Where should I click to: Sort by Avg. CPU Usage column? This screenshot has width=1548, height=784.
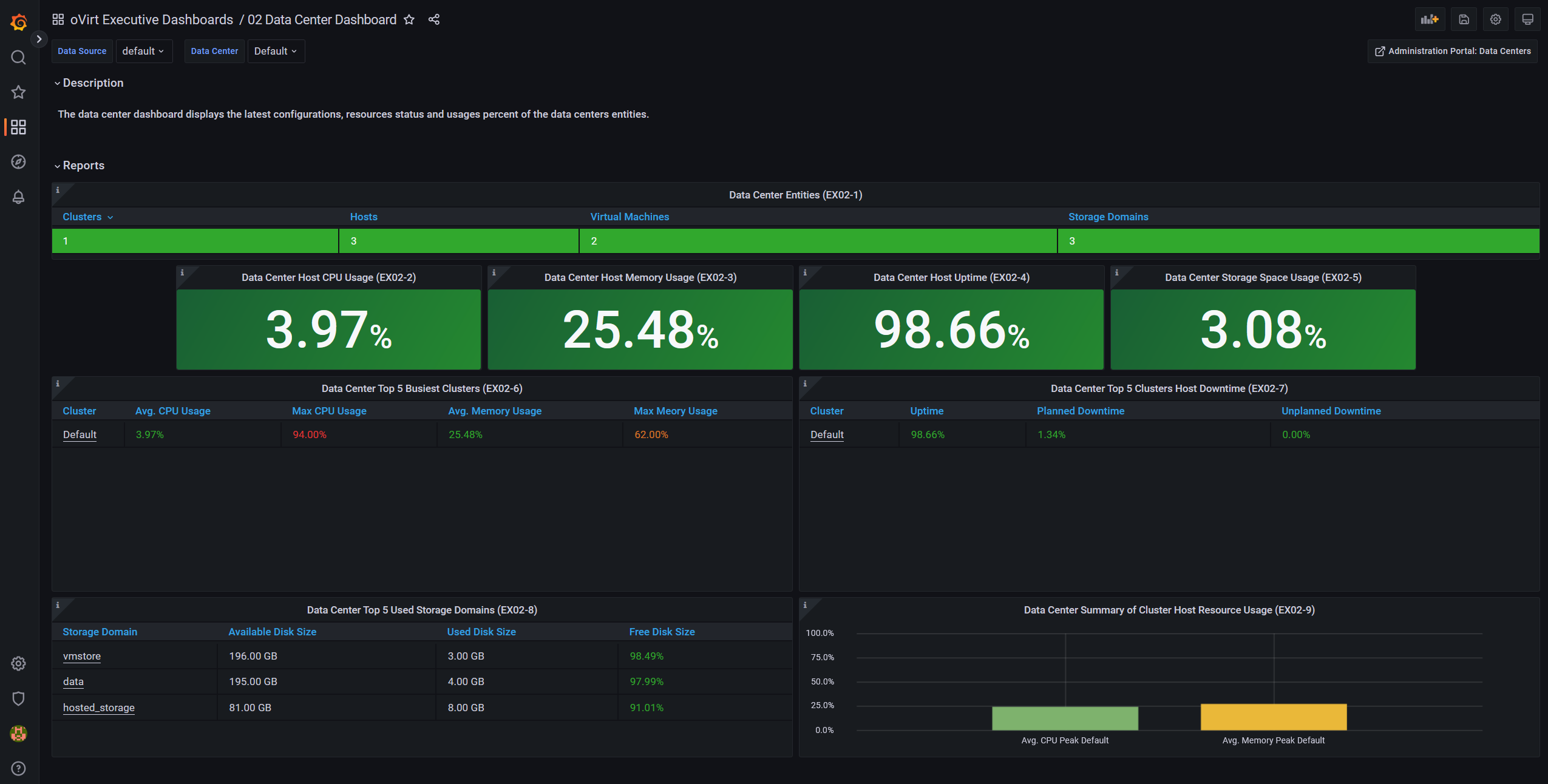click(x=173, y=411)
